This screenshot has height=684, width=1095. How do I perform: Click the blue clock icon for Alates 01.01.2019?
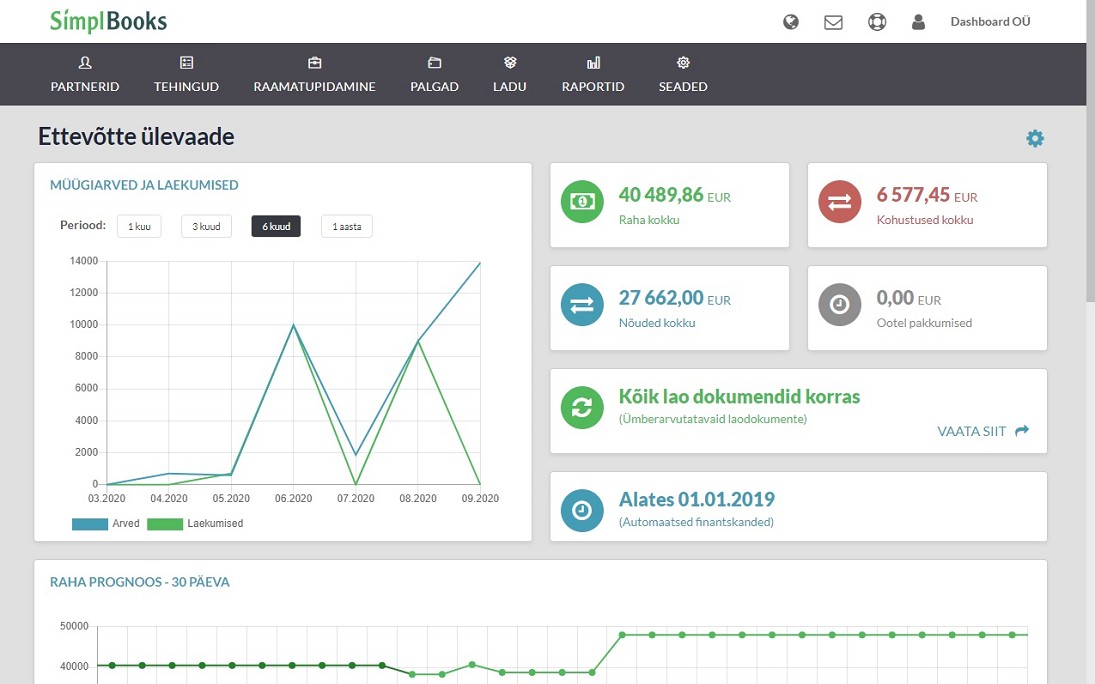click(x=582, y=510)
